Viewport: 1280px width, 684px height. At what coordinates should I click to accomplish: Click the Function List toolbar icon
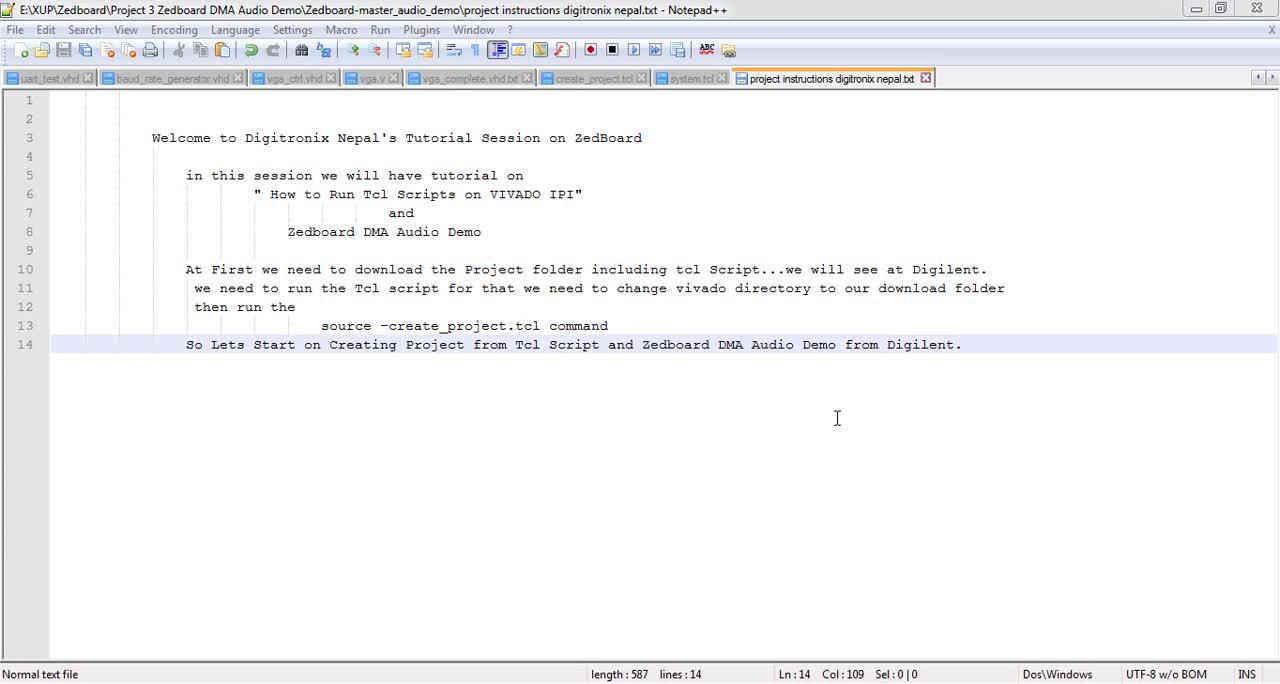562,50
